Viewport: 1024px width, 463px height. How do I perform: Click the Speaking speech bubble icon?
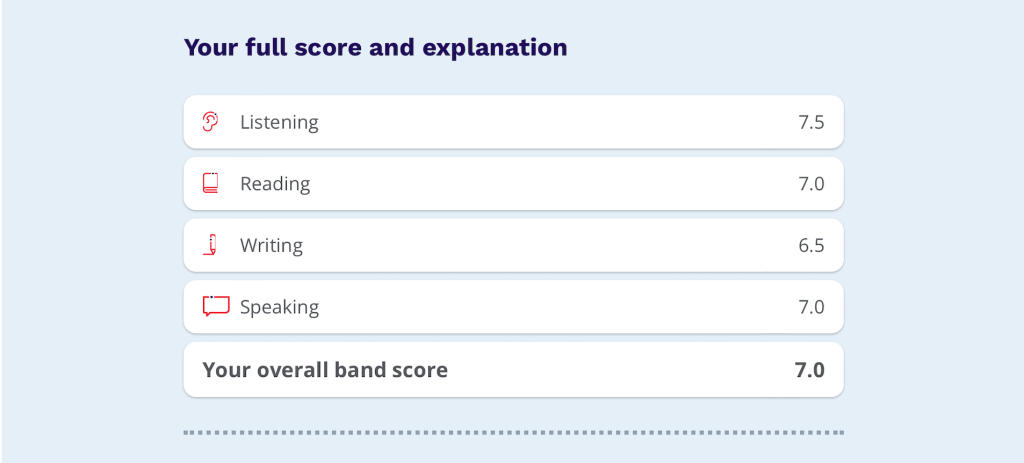[216, 306]
